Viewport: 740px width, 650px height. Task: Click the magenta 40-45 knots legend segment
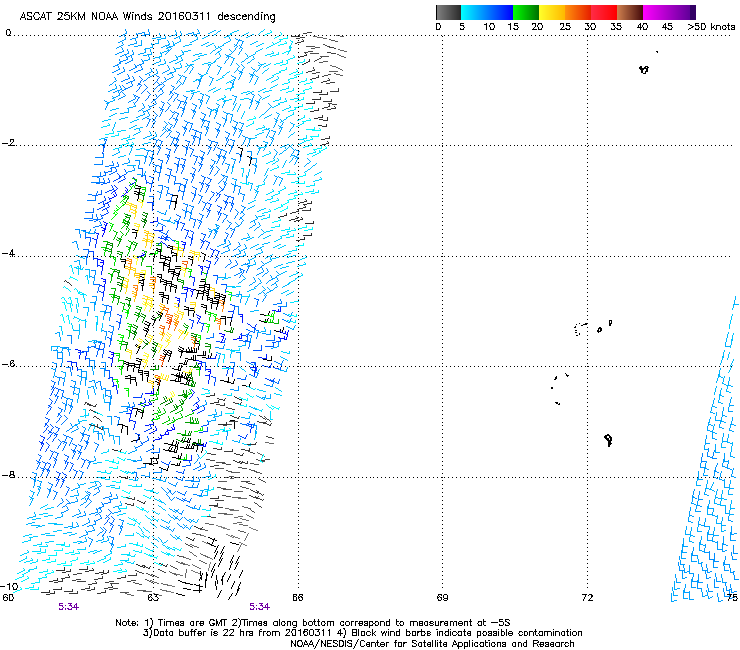(656, 12)
